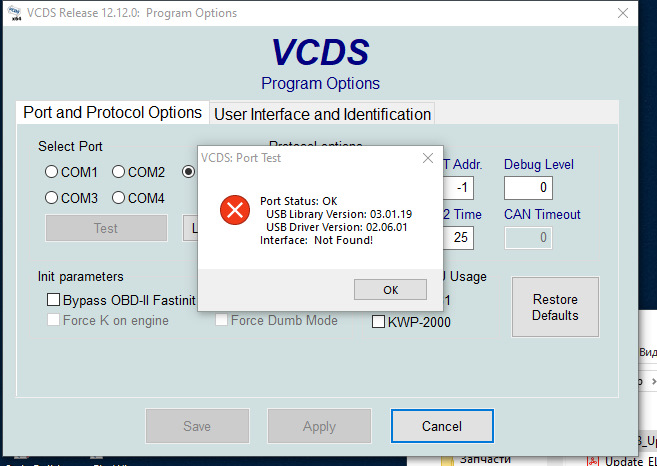This screenshot has height=466, width=657.
Task: Enable Bypass OBD-II Fastinit checkbox
Action: pos(54,300)
